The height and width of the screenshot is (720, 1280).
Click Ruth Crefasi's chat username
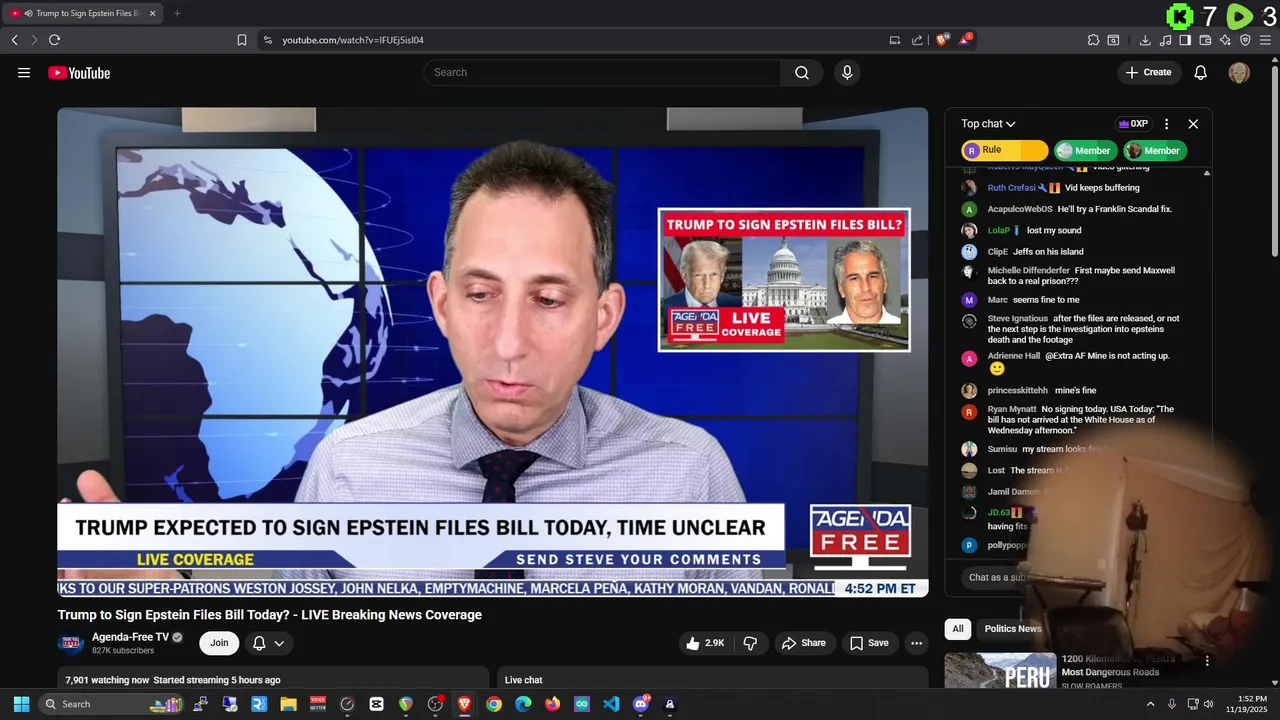pyautogui.click(x=1012, y=188)
